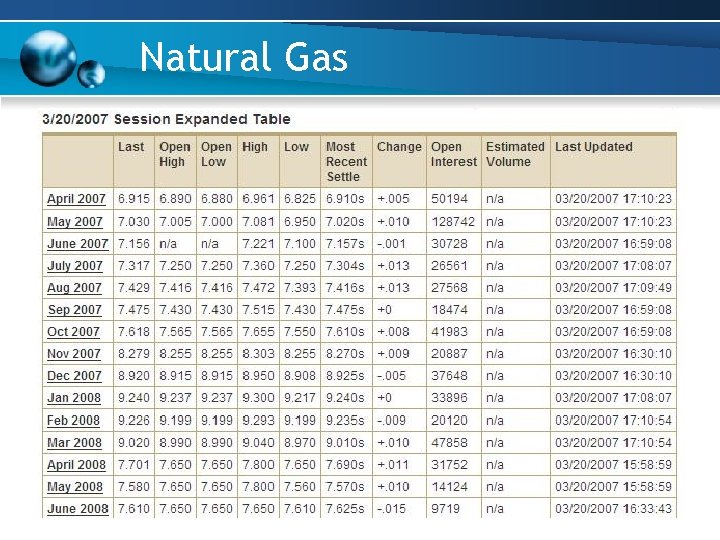Open the July 2007 contract link

point(75,265)
